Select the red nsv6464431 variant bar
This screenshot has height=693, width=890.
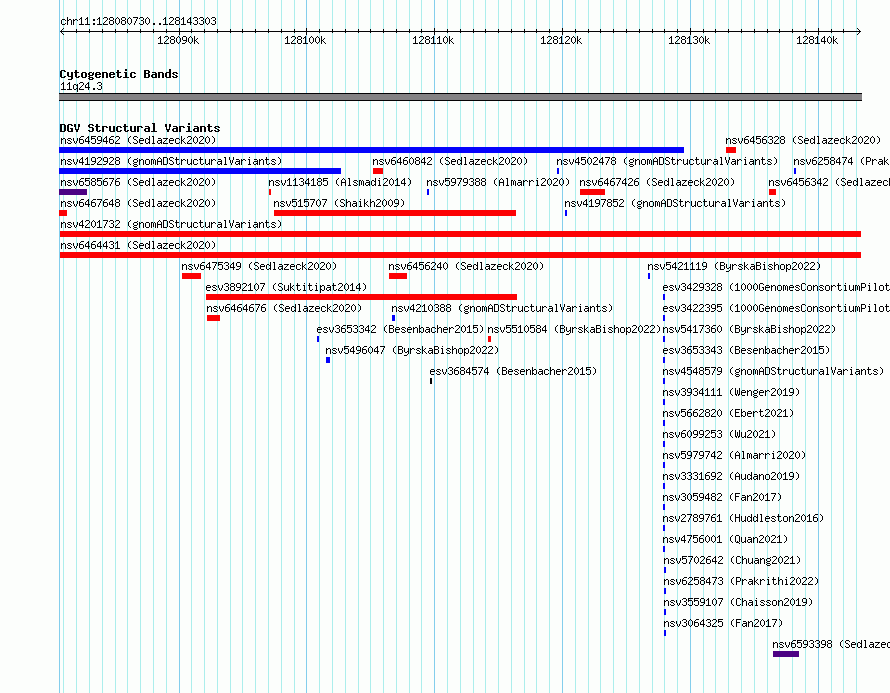point(460,255)
